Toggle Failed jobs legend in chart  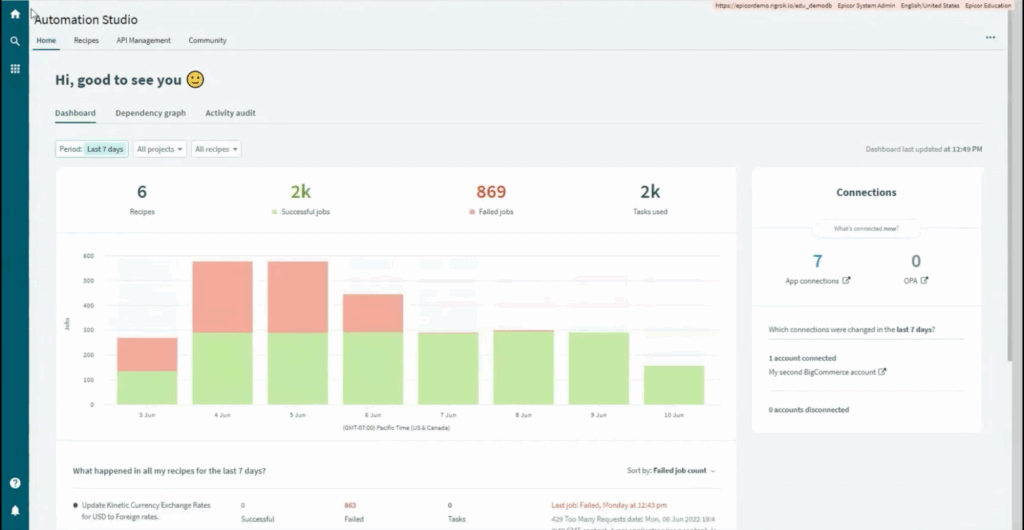pos(490,212)
